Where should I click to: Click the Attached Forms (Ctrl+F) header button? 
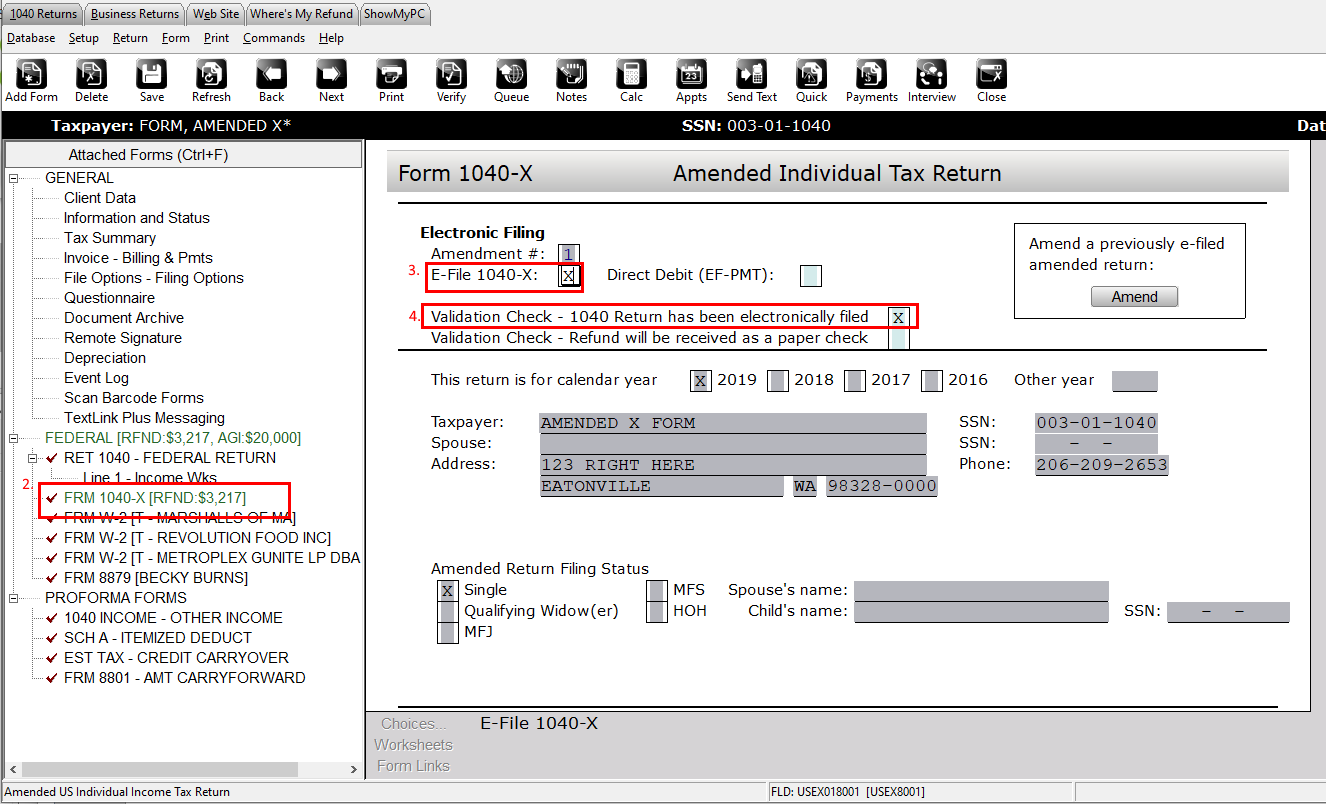[x=183, y=155]
